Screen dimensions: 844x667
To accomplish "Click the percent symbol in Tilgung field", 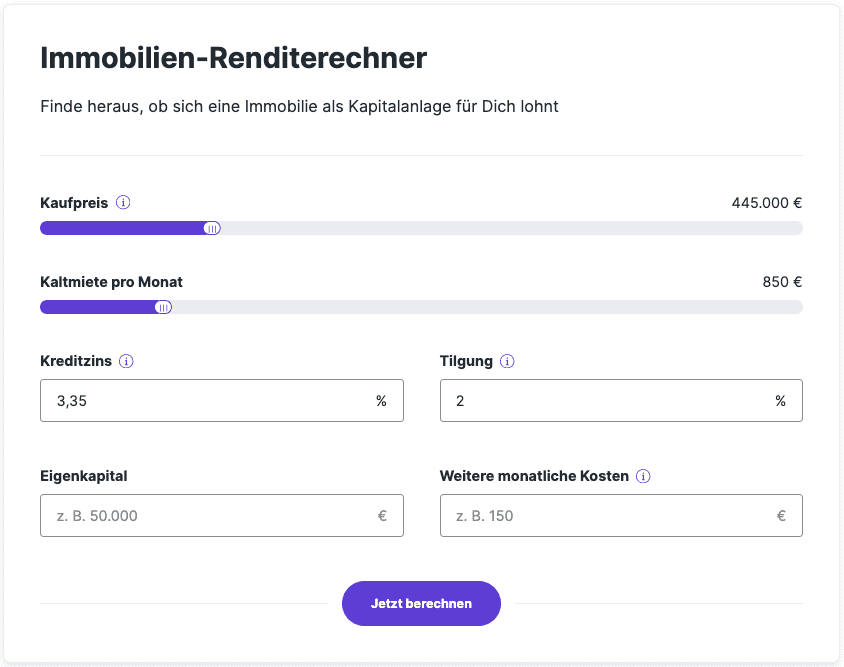I will pos(780,401).
